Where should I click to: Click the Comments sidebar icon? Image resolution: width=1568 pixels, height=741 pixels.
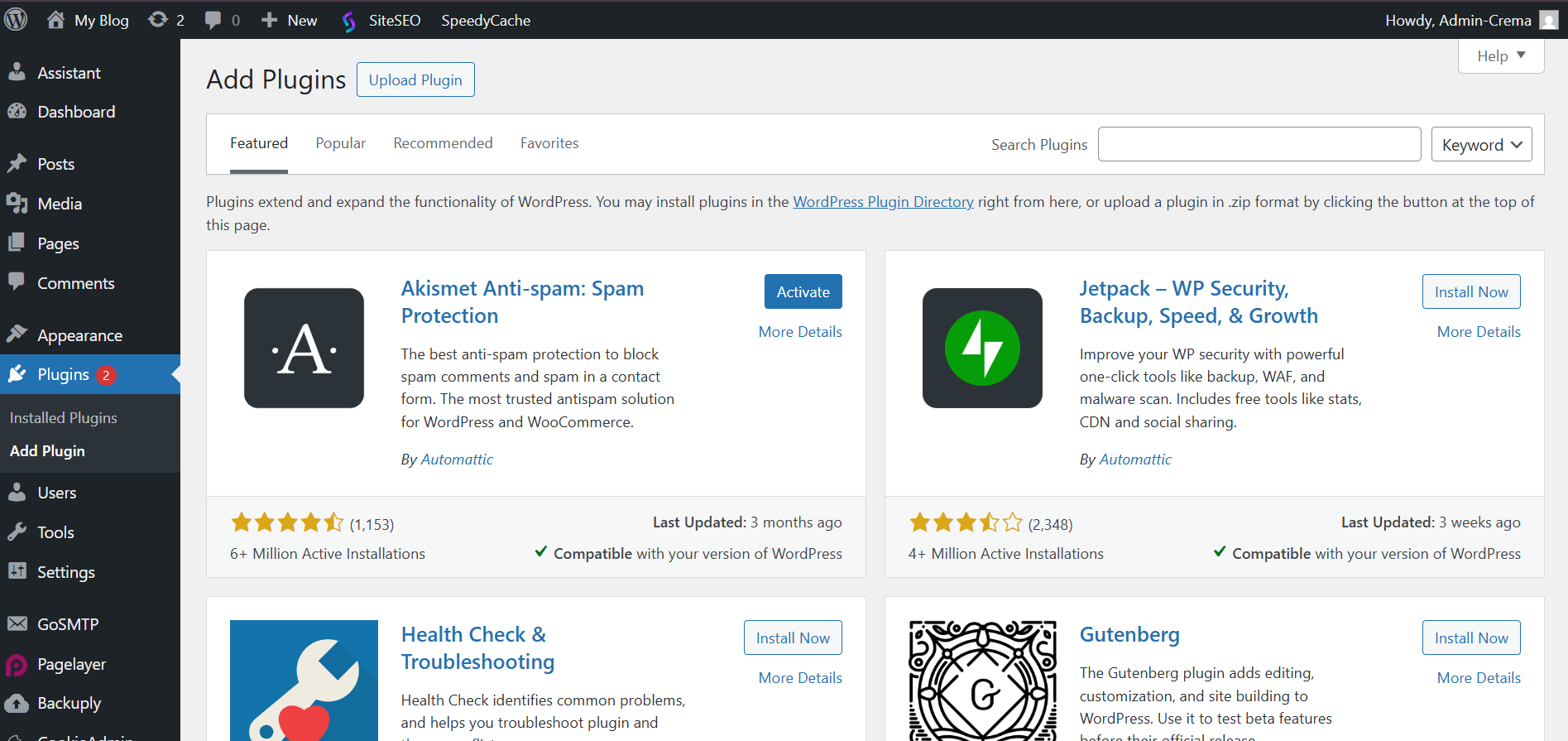point(17,282)
